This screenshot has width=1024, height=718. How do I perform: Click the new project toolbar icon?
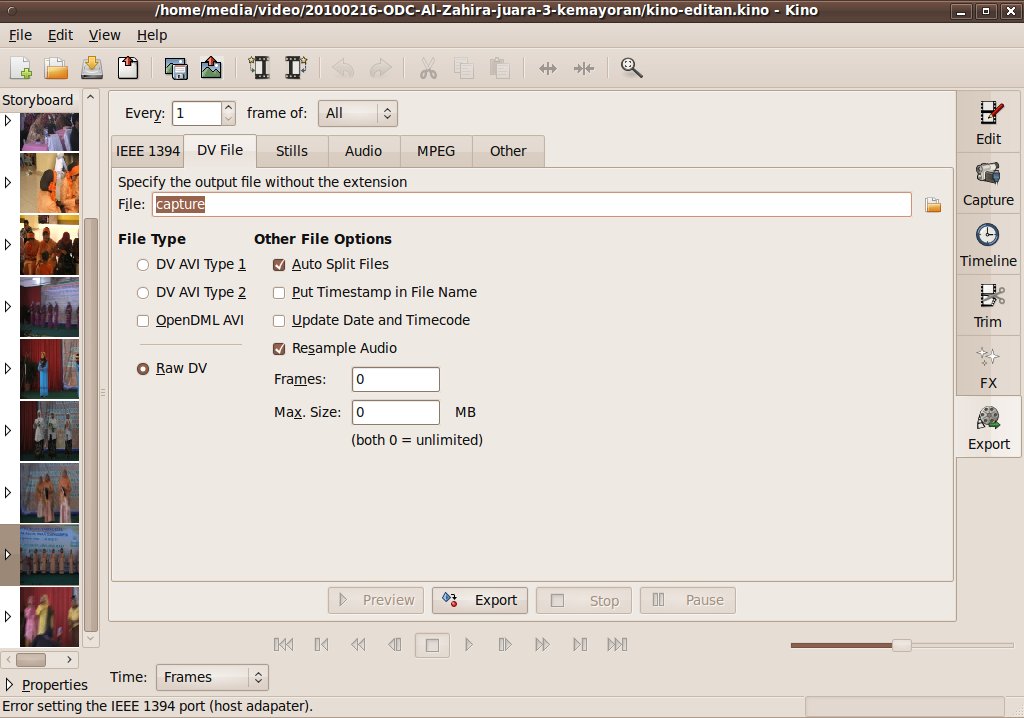(x=21, y=68)
